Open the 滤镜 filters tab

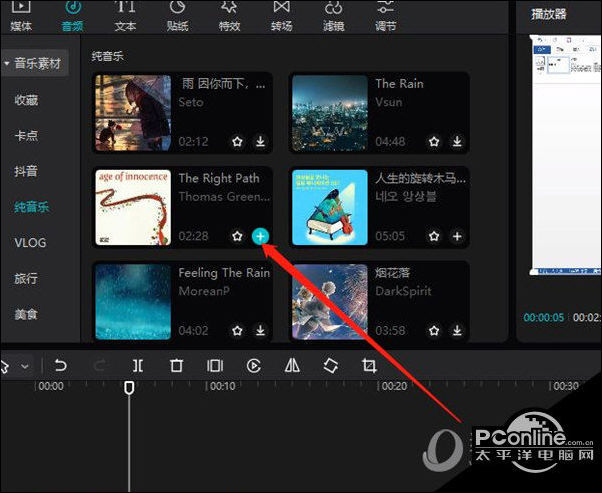333,16
